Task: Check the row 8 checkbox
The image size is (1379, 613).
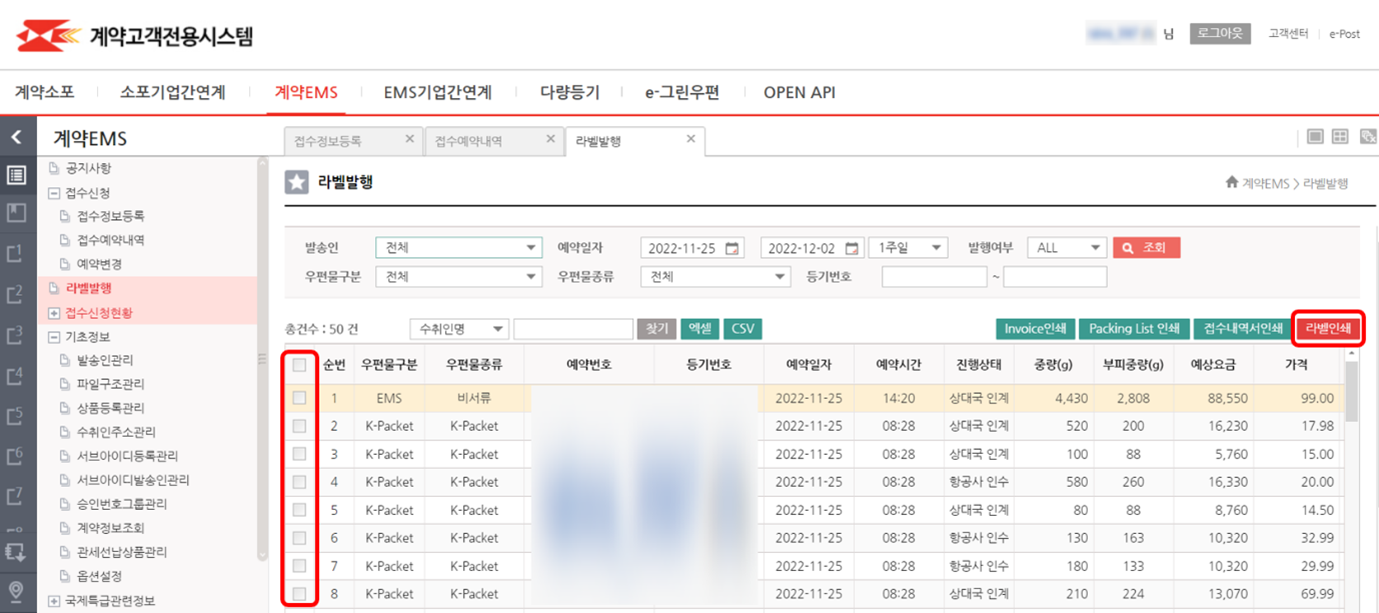Action: [x=299, y=594]
